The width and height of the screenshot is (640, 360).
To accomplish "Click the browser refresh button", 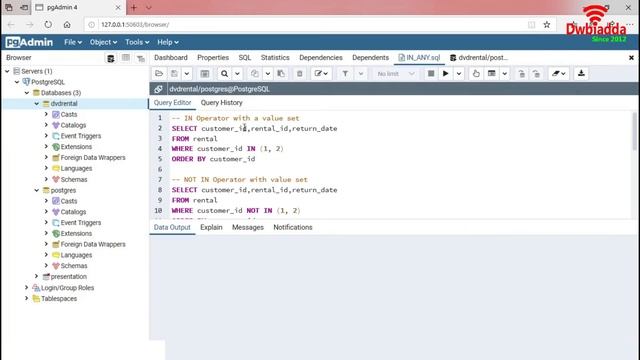I will (48, 24).
